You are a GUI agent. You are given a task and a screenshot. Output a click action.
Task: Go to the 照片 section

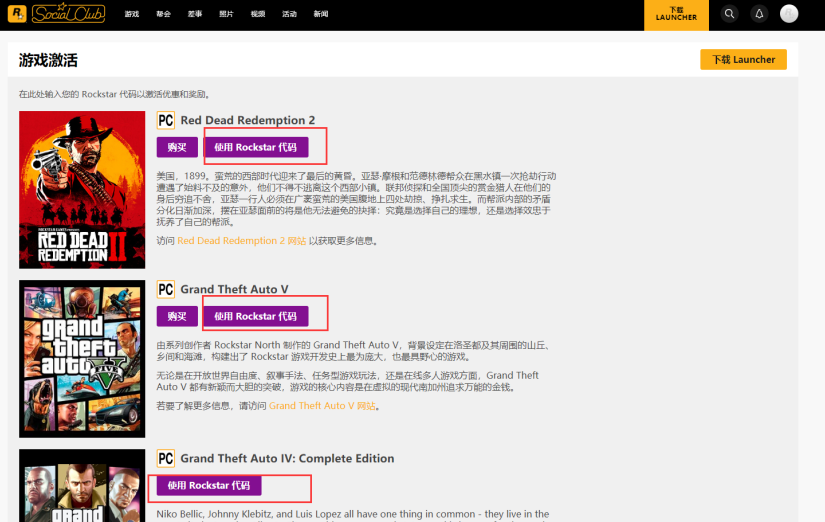pos(226,14)
